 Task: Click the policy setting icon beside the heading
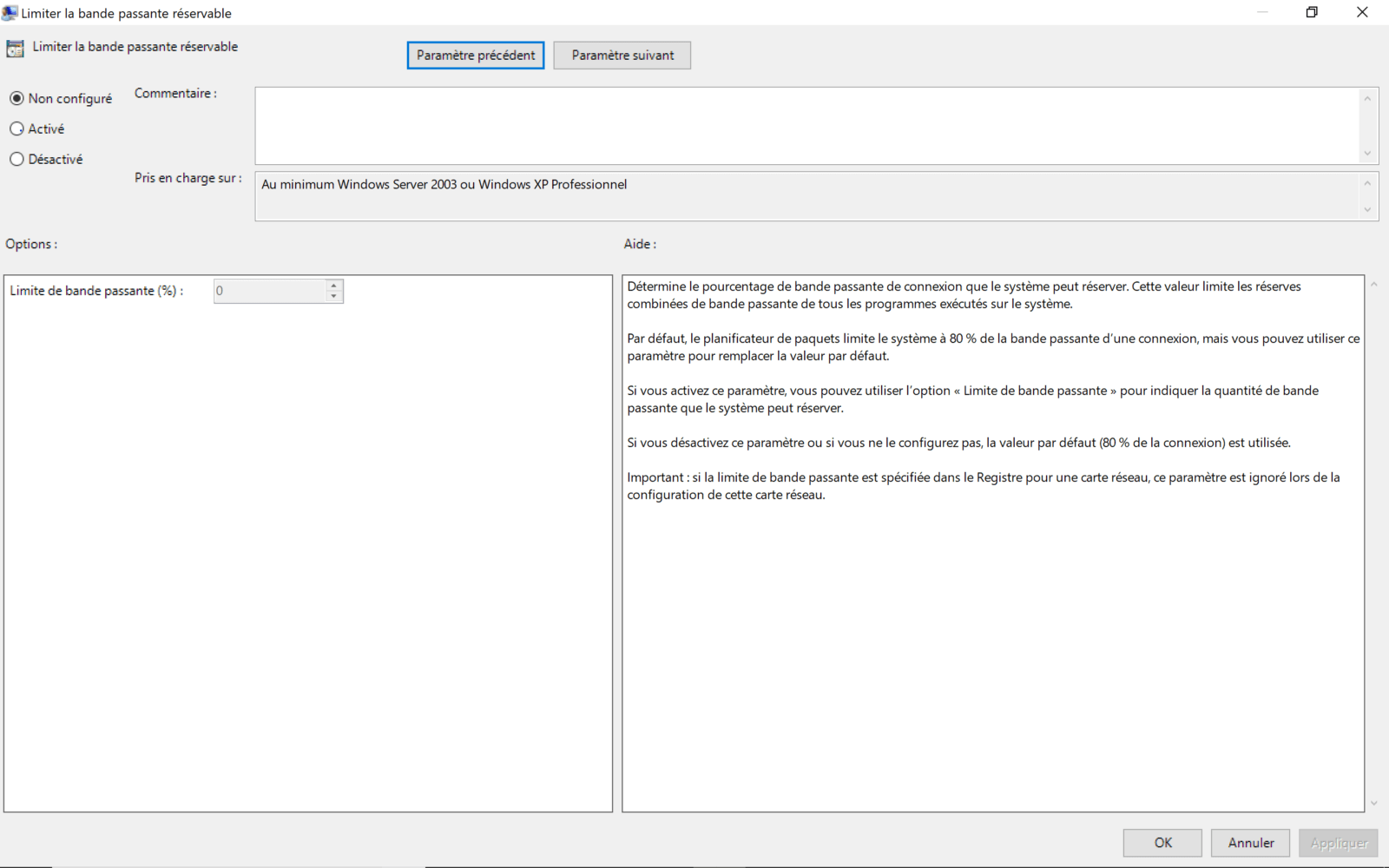(x=15, y=49)
